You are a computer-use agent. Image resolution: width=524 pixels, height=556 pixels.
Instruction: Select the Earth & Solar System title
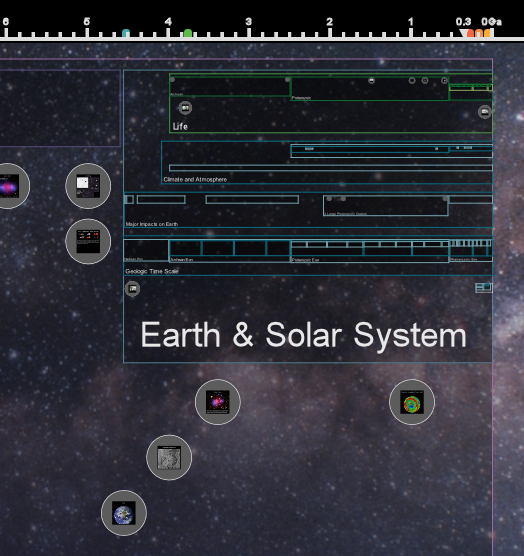coord(303,335)
